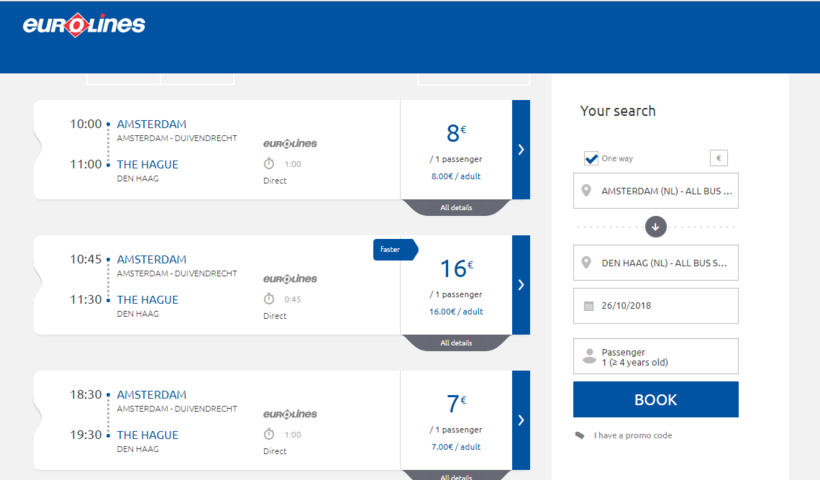Open calendar icon for 26/10/2018

pyautogui.click(x=588, y=306)
